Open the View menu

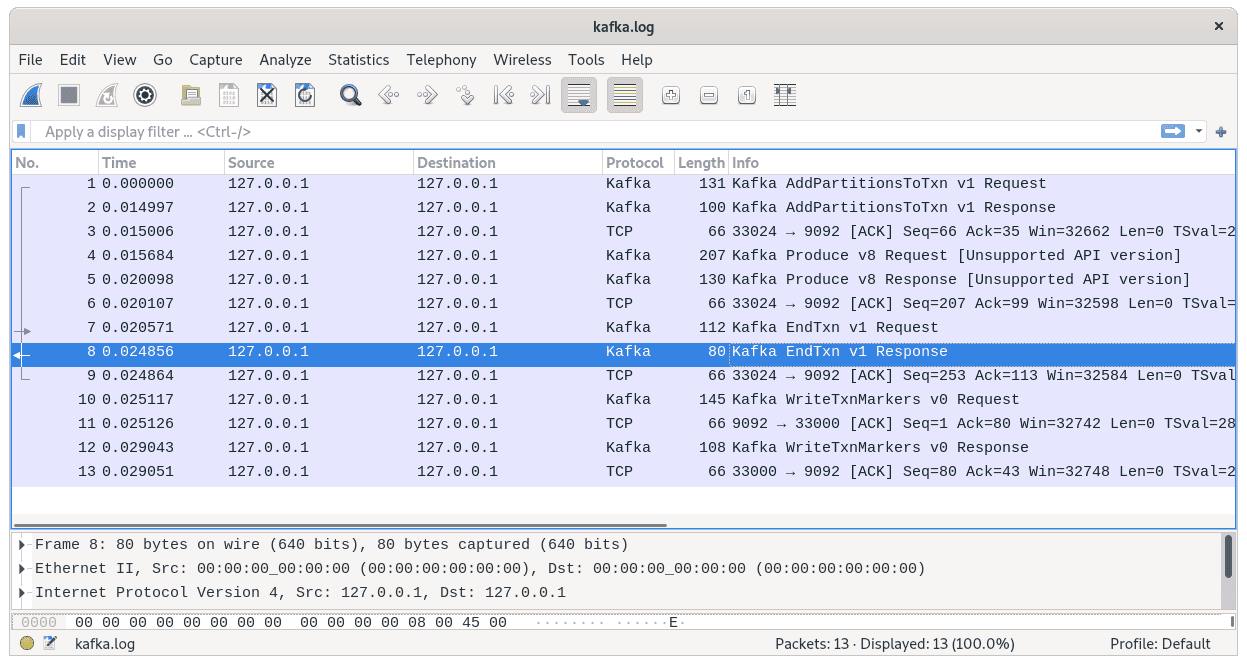click(120, 60)
